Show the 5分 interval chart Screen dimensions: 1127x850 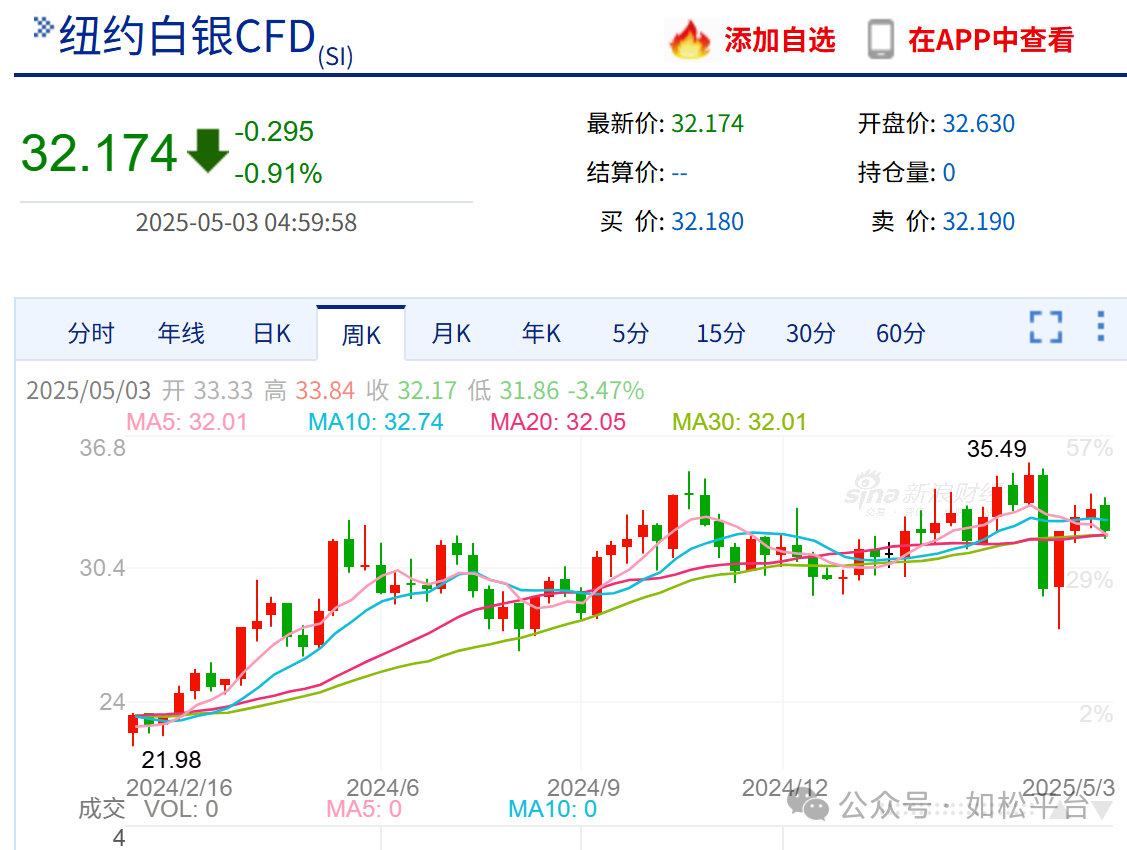631,334
